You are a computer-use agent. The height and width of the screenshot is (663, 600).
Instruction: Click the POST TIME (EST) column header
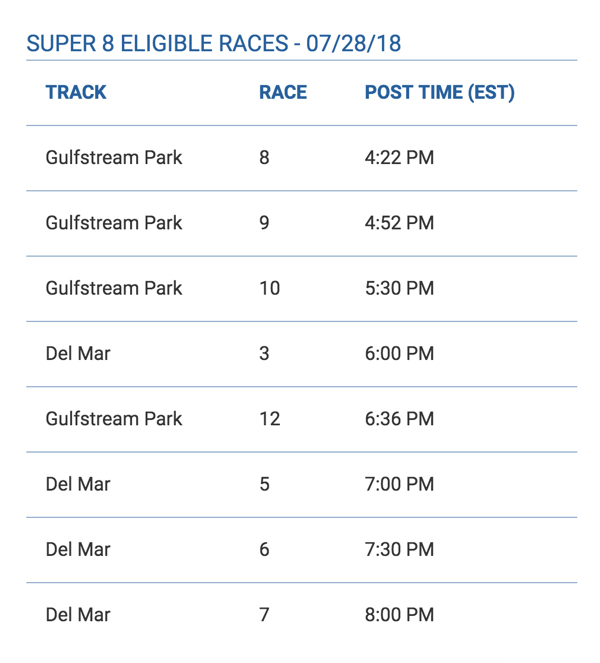[x=439, y=93]
